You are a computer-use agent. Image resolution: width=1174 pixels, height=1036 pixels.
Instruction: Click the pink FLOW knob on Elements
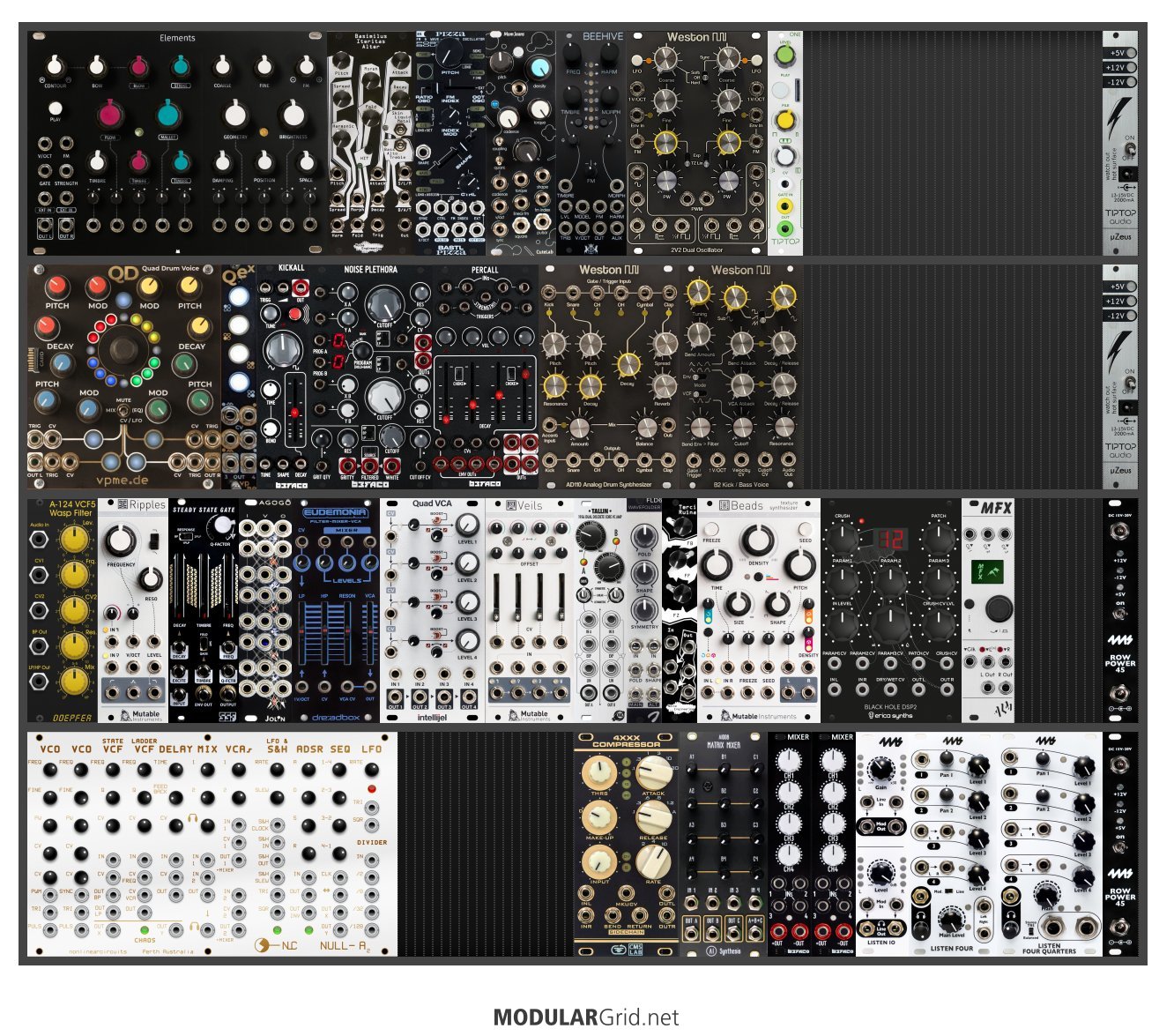110,115
